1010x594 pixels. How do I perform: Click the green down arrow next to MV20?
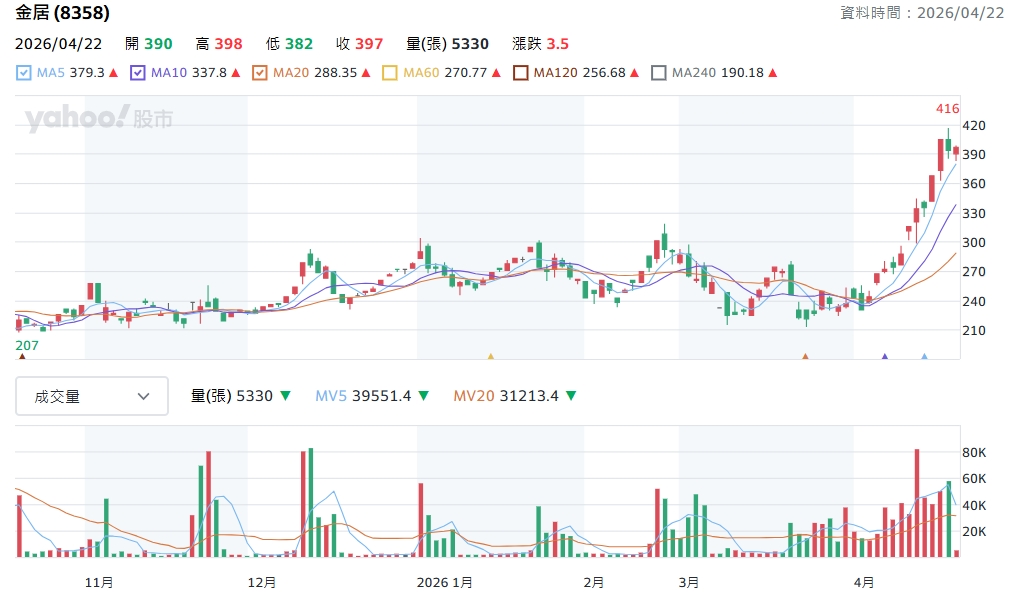click(571, 396)
